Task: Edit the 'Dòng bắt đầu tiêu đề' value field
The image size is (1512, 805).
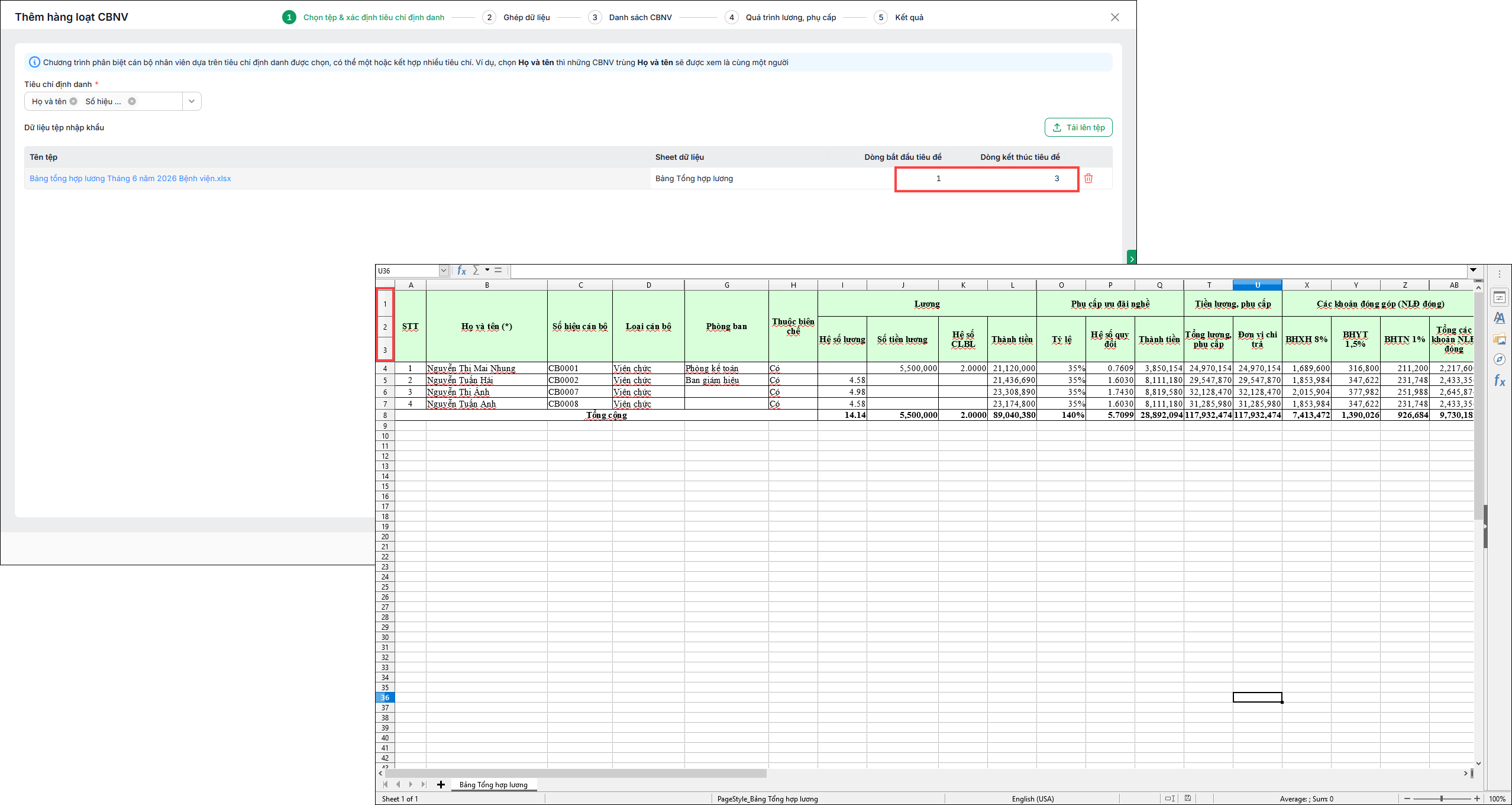Action: click(938, 178)
